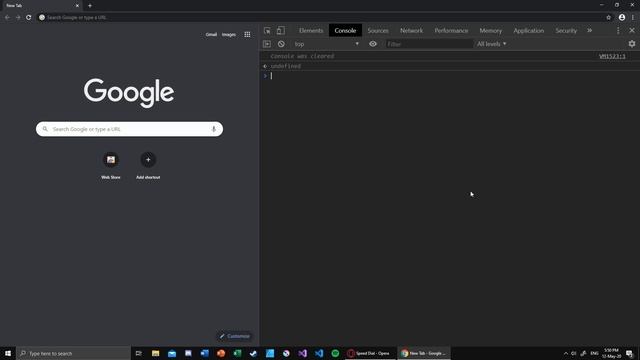The width and height of the screenshot is (640, 360).
Task: Click the browser forward arrow
Action: click(18, 18)
